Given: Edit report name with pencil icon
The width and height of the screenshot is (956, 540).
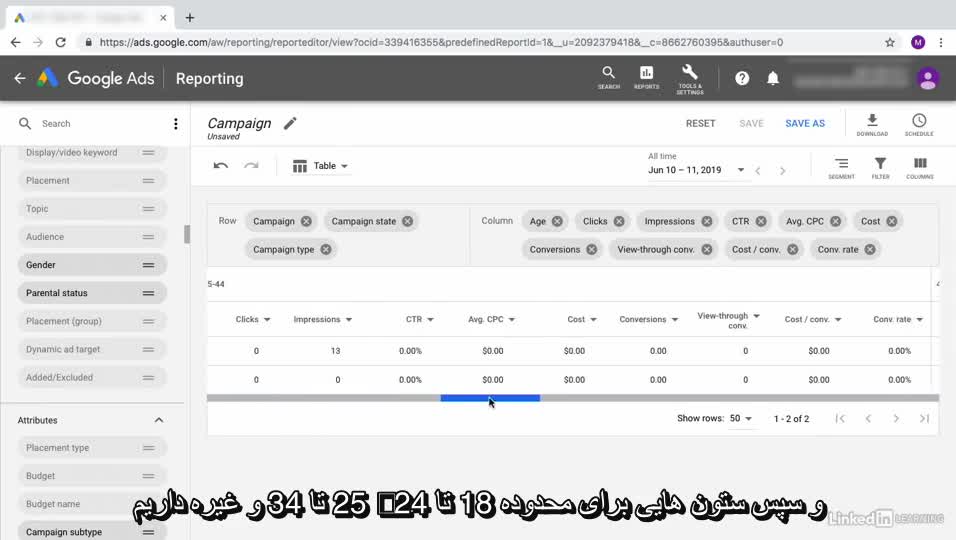Looking at the screenshot, I should (x=290, y=123).
